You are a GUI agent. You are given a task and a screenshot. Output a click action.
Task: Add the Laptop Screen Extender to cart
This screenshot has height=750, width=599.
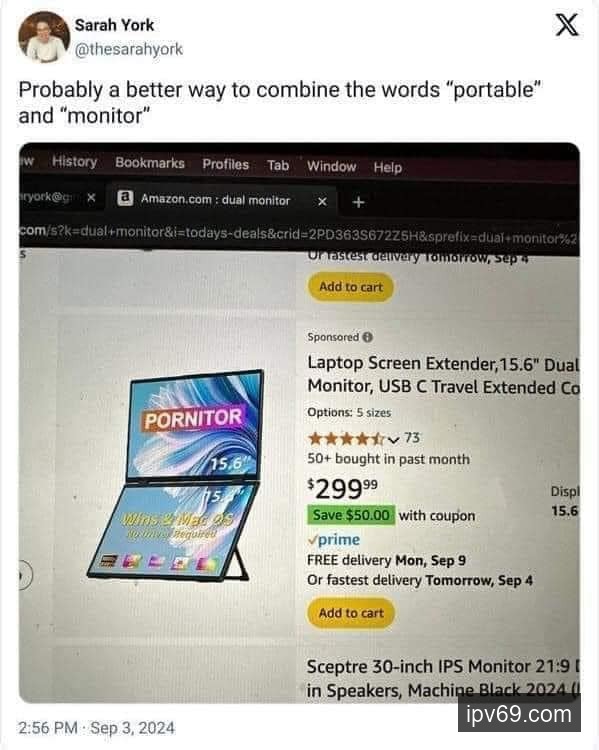click(351, 613)
